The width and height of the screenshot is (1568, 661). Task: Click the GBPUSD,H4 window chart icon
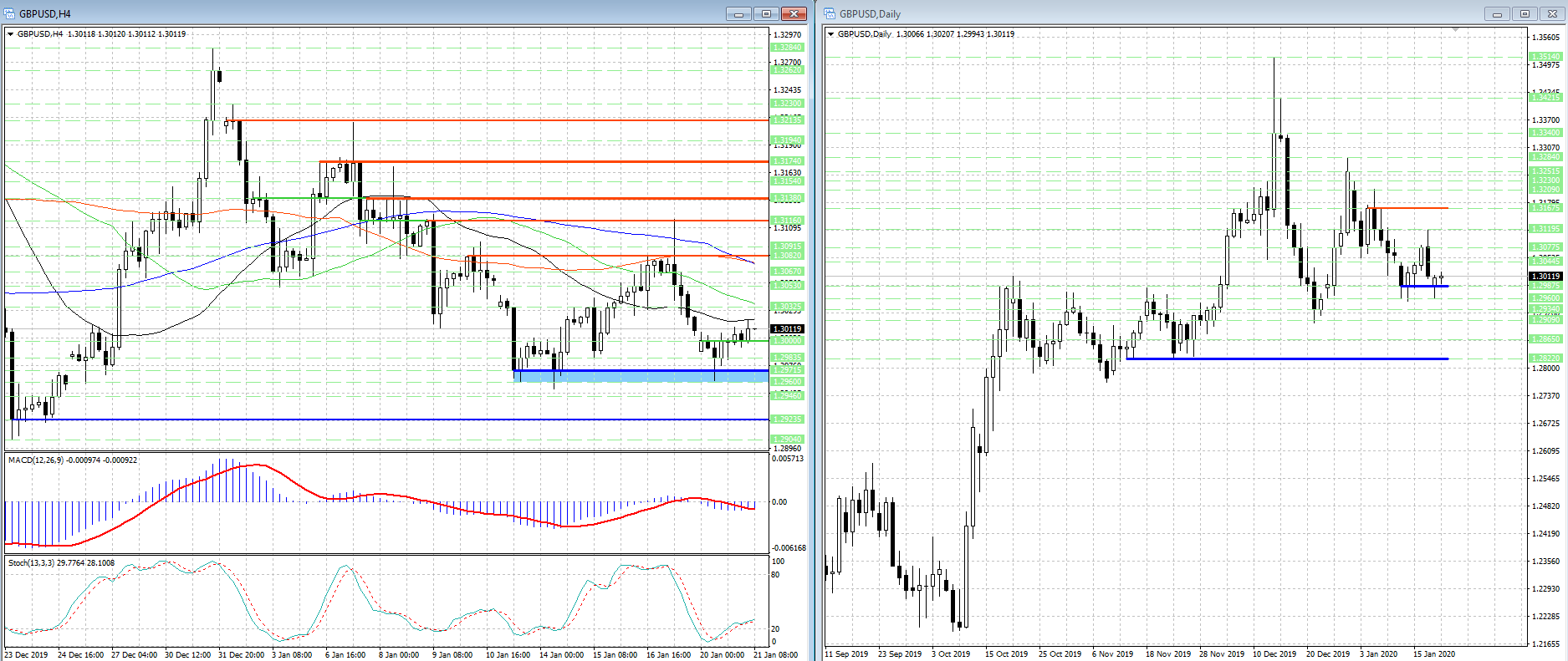(x=10, y=13)
